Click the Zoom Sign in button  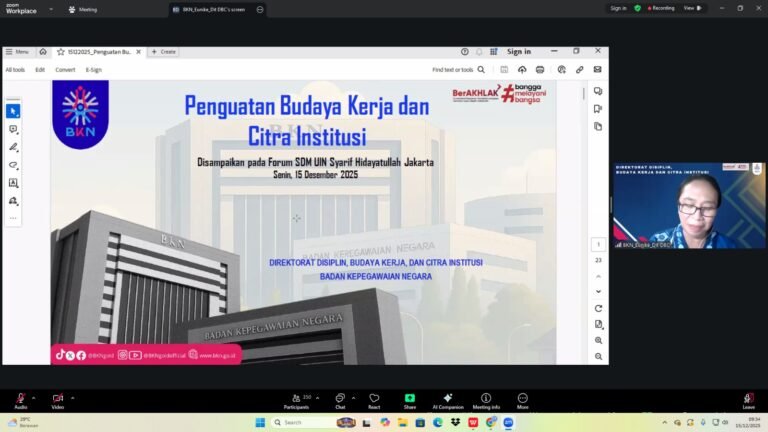tap(618, 8)
